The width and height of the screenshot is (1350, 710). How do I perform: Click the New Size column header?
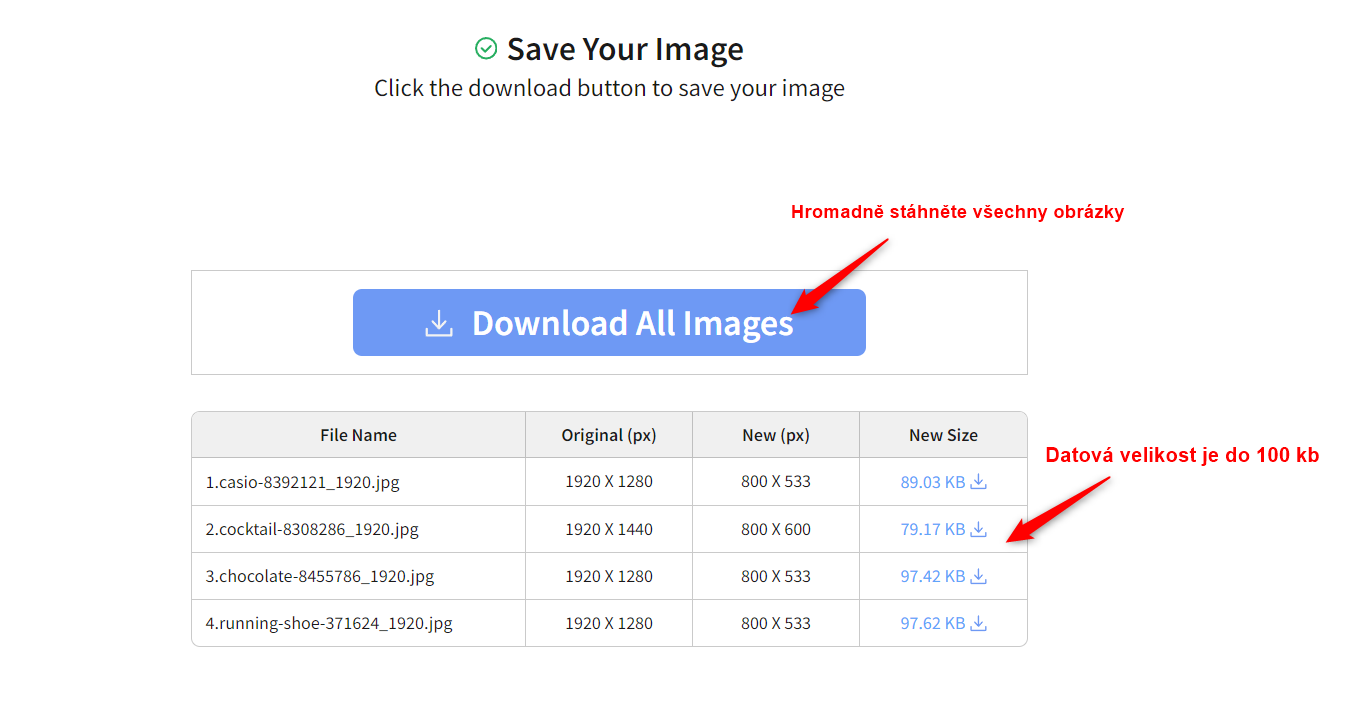click(943, 435)
